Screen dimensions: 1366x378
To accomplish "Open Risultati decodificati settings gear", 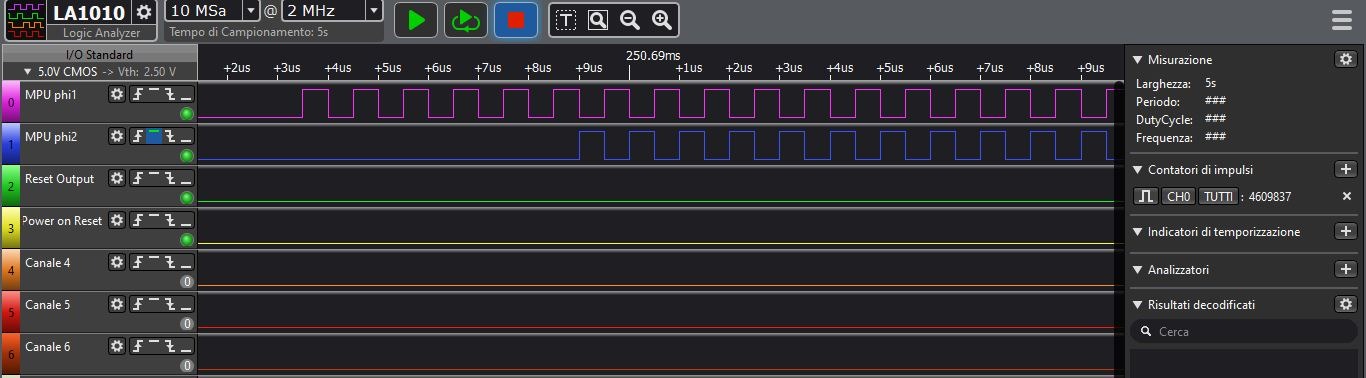I will pyautogui.click(x=1346, y=304).
